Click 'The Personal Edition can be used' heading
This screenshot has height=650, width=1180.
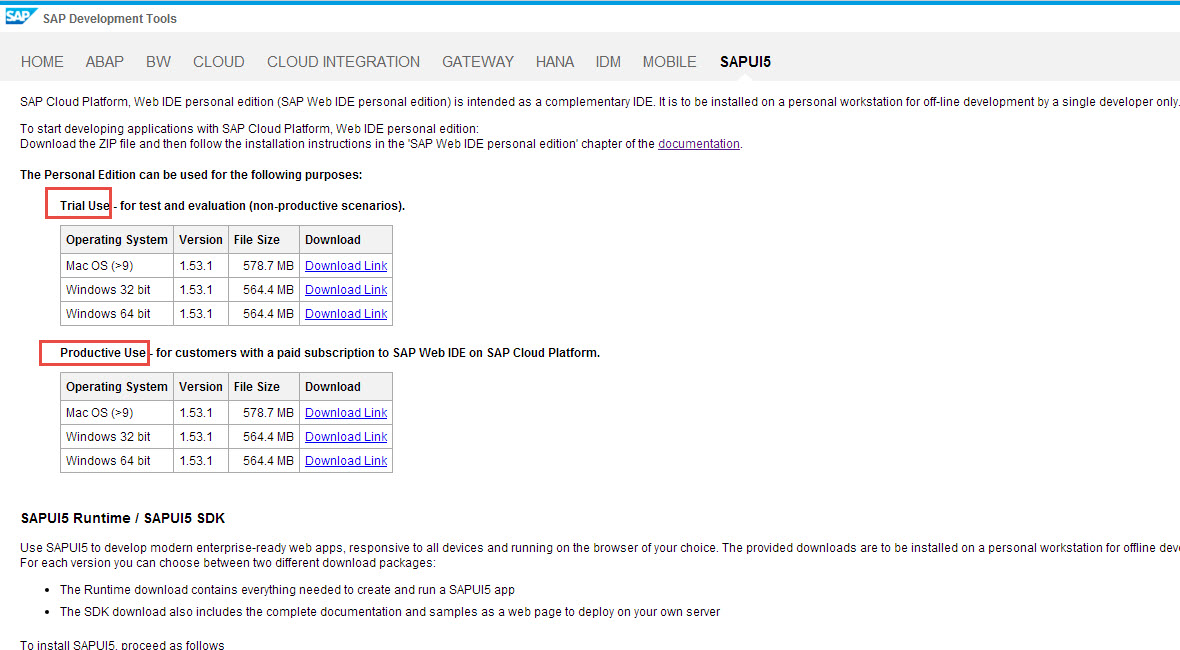point(191,175)
